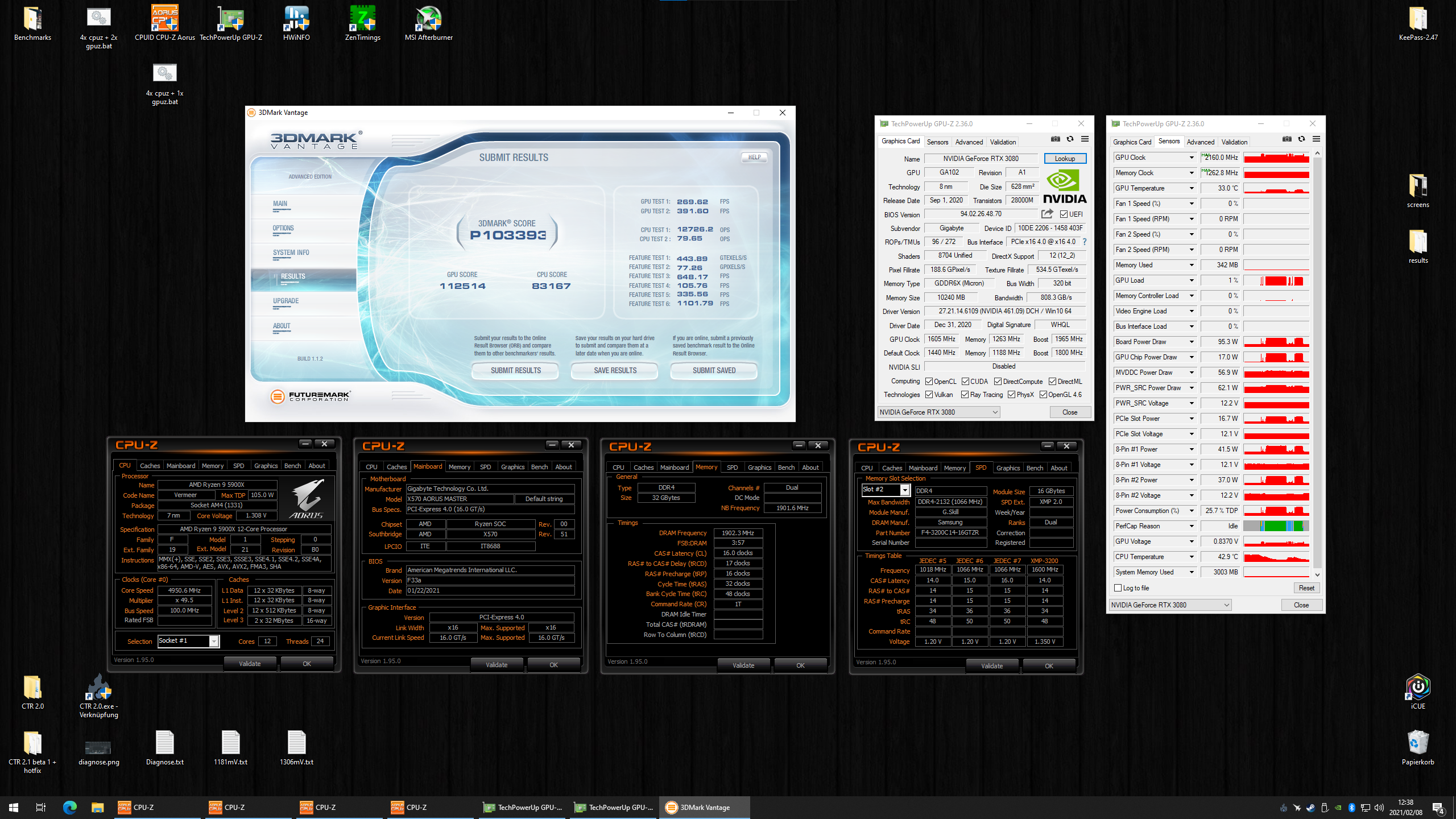Enable Log to file in GPU-Z Sensors
This screenshot has width=1456, height=819.
pyautogui.click(x=1118, y=588)
